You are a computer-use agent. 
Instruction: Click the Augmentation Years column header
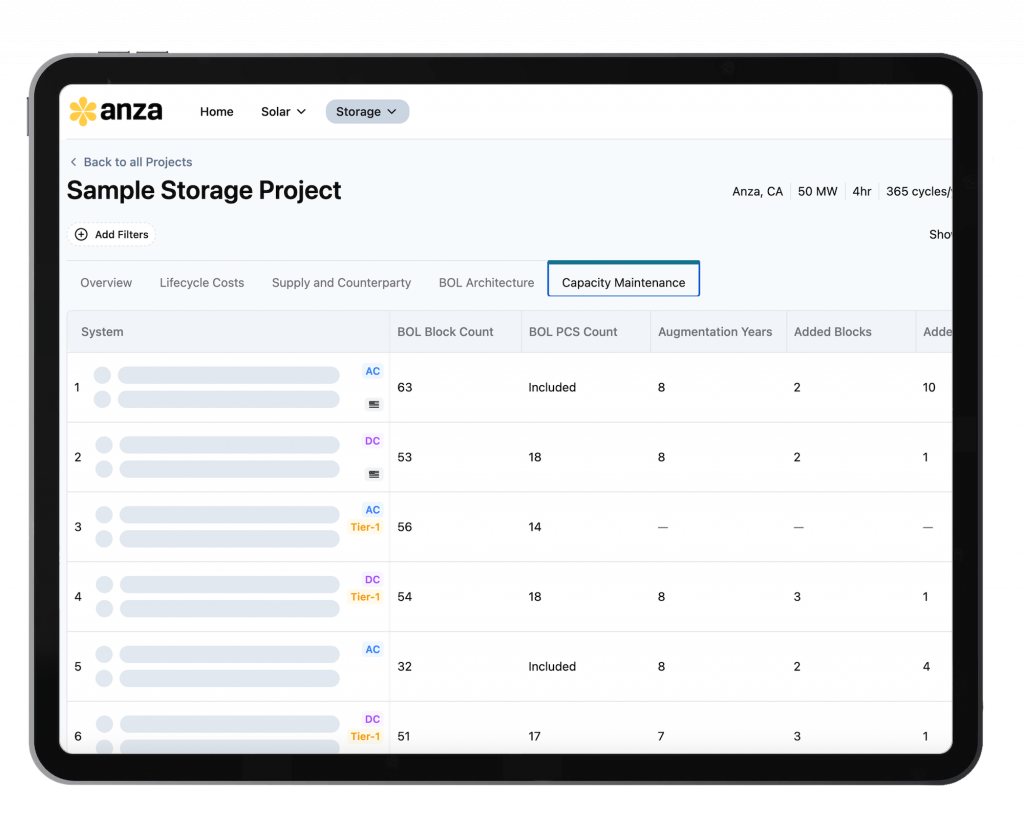714,332
